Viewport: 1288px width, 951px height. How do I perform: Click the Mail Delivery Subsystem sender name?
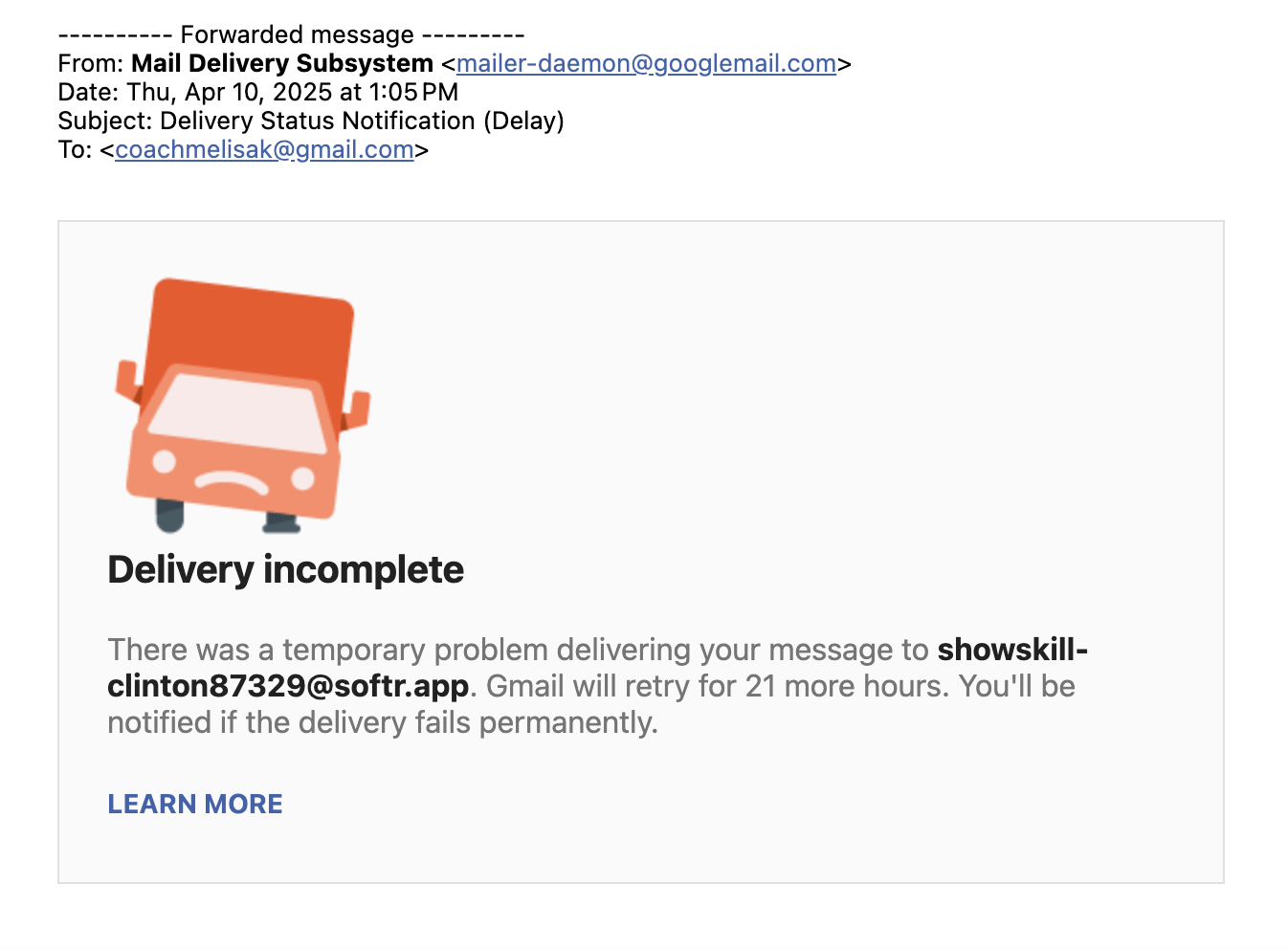282,64
